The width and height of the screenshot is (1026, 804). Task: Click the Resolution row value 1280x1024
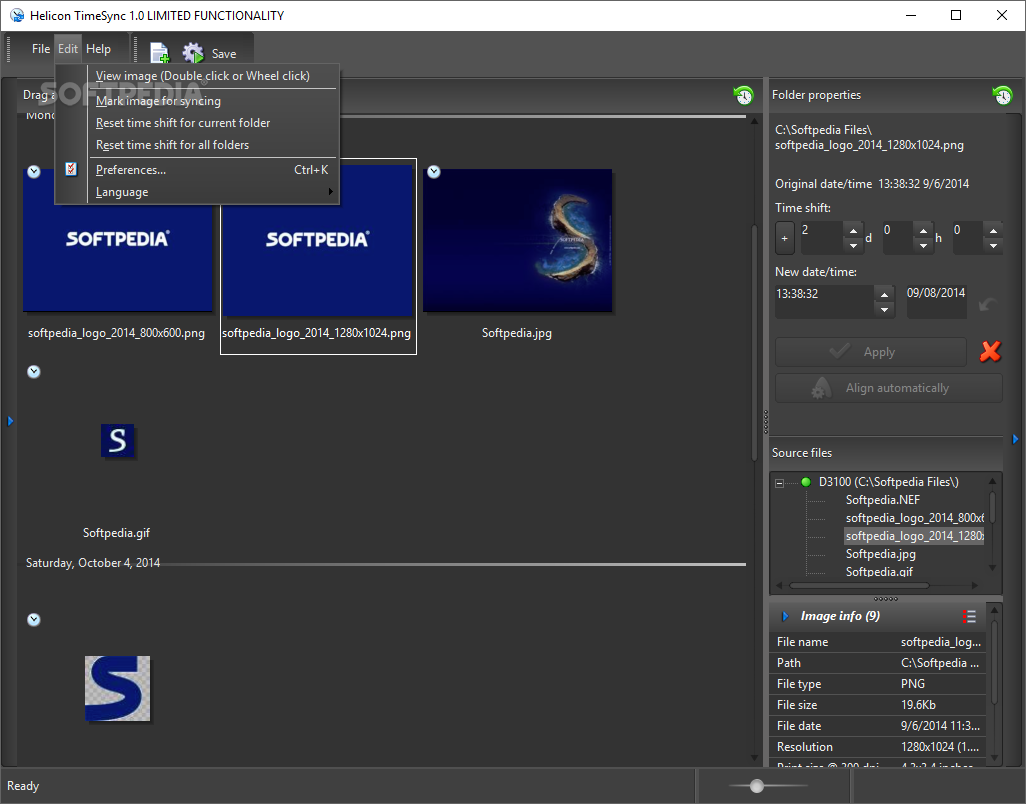point(940,747)
